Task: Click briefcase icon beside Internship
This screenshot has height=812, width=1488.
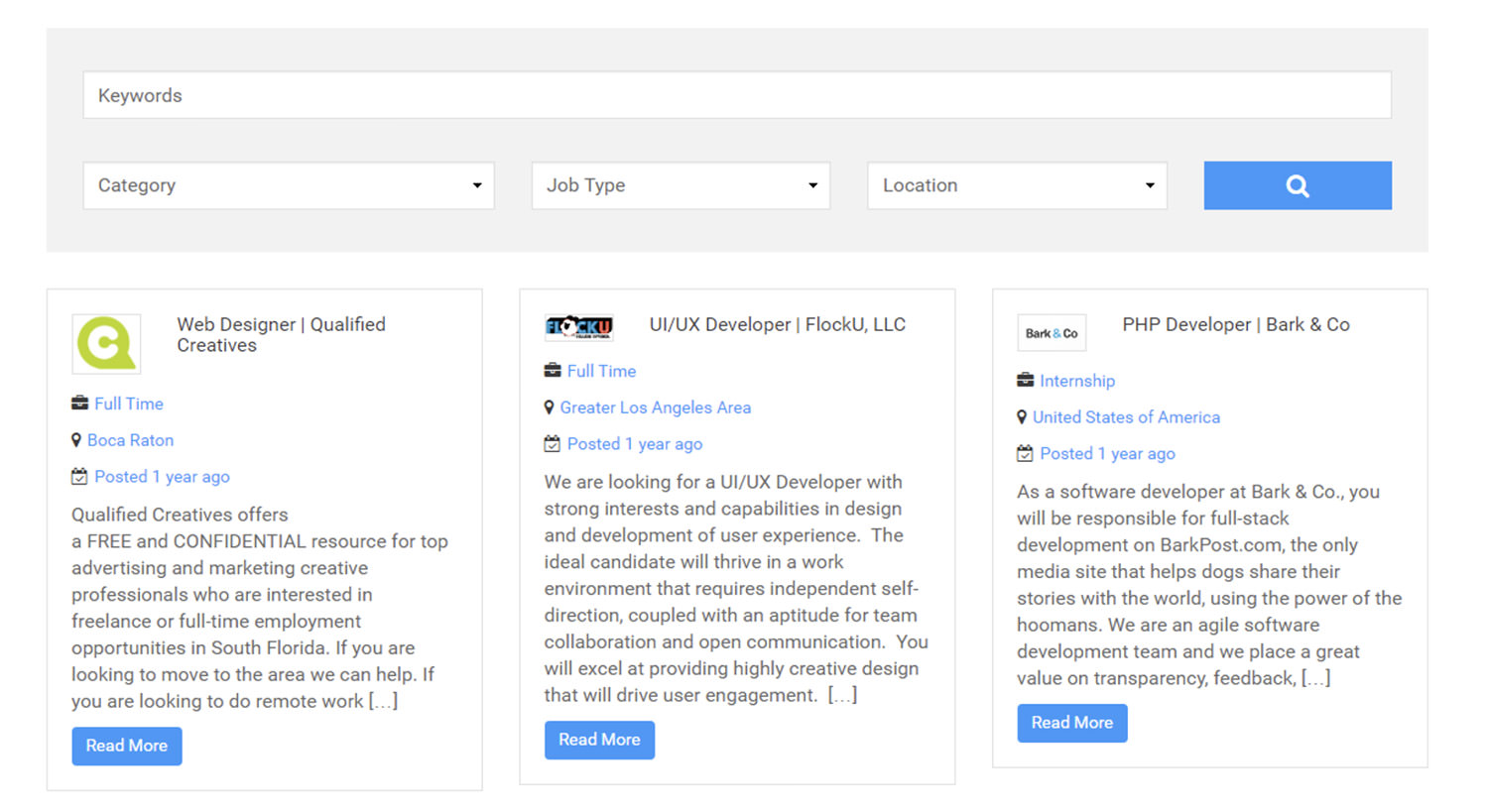Action: pos(1026,381)
